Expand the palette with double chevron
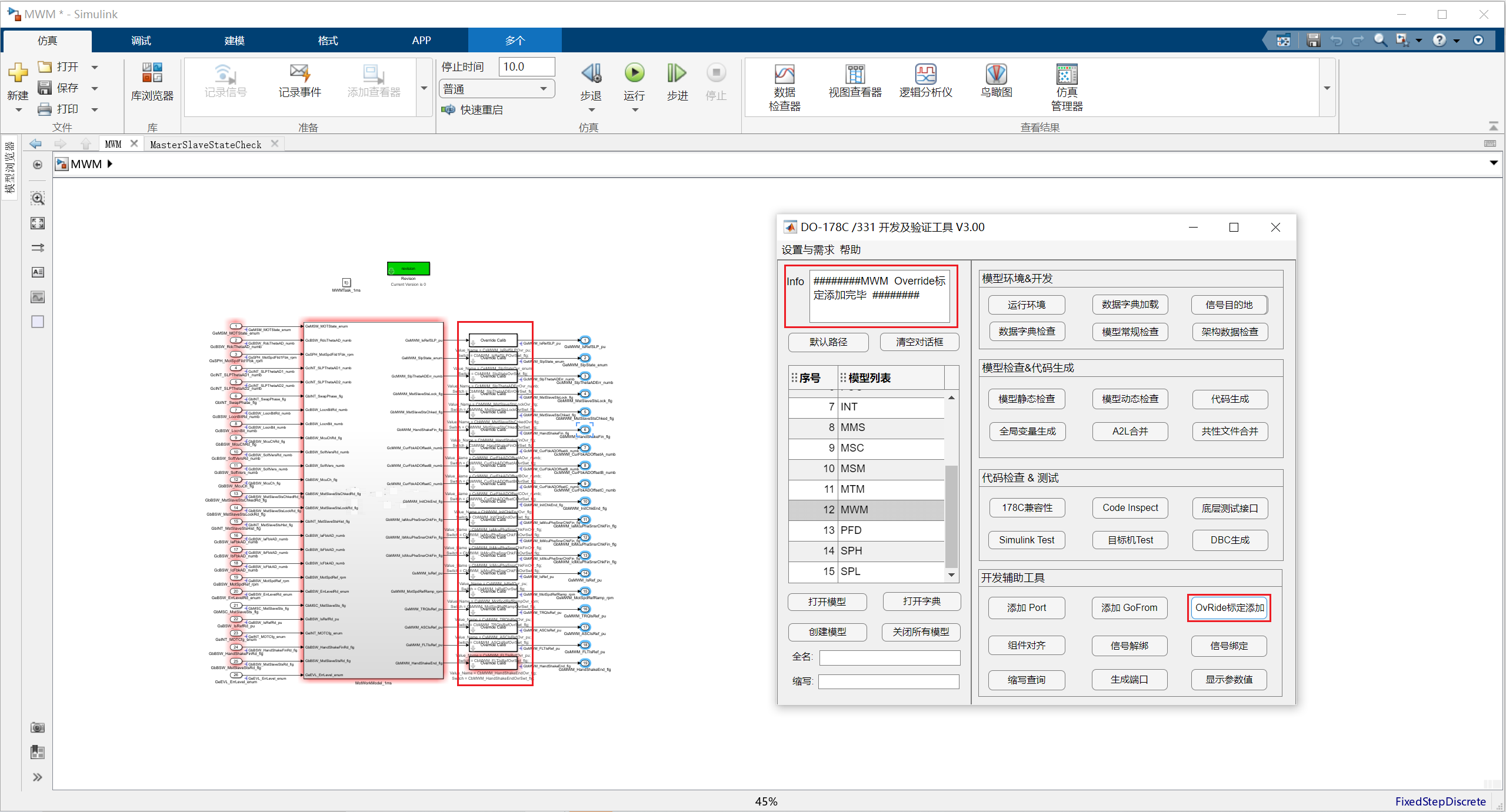The height and width of the screenshot is (812, 1506). click(38, 777)
